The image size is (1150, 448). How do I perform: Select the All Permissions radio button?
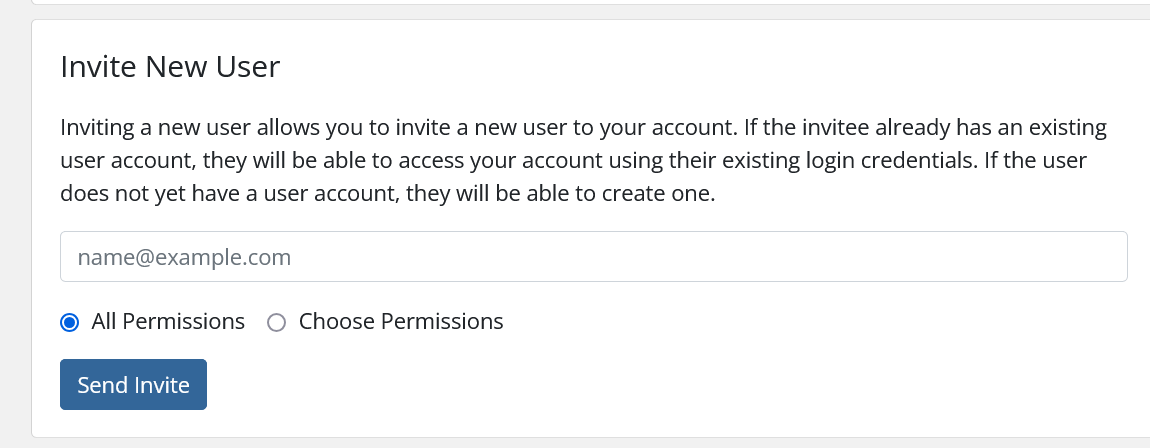pos(69,322)
